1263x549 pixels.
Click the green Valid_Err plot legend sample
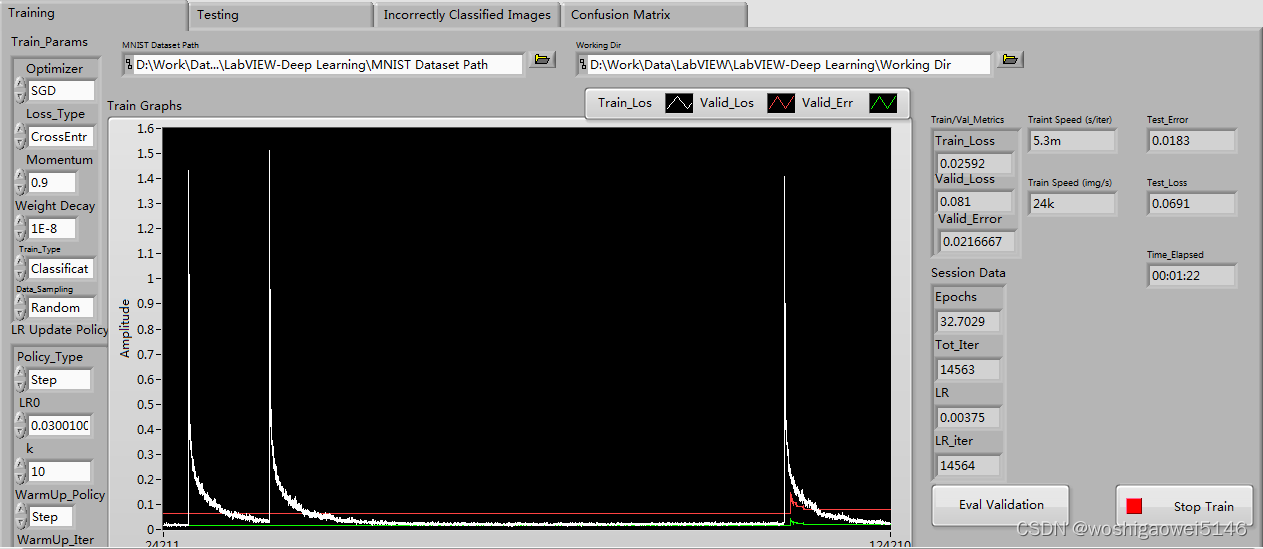(x=883, y=102)
